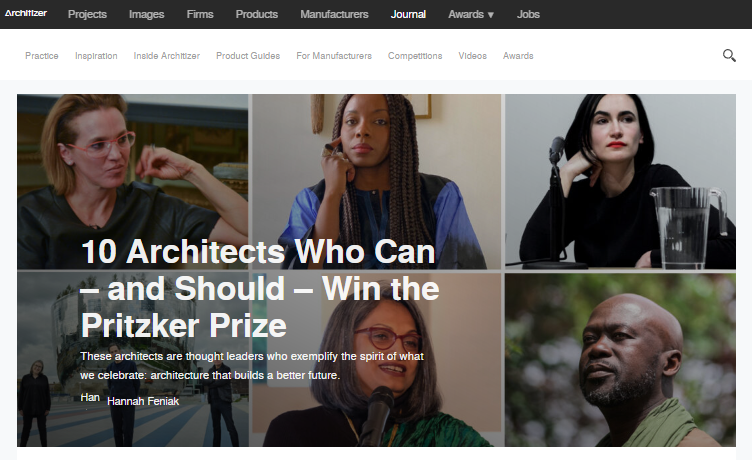Click author name Hannah Feniak
Viewport: 752px width, 460px height.
pos(143,401)
